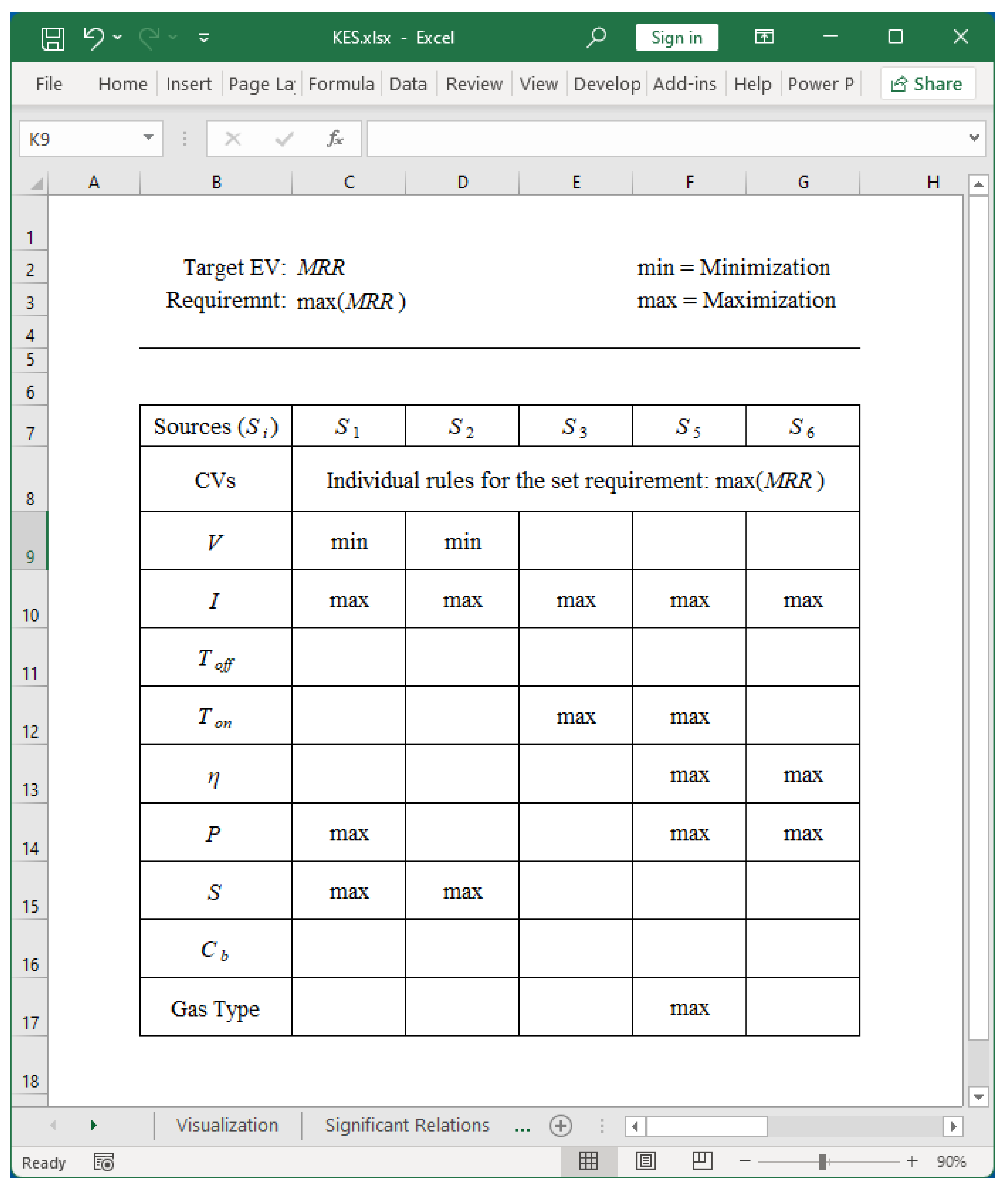Click the Save icon in title bar

53,39
